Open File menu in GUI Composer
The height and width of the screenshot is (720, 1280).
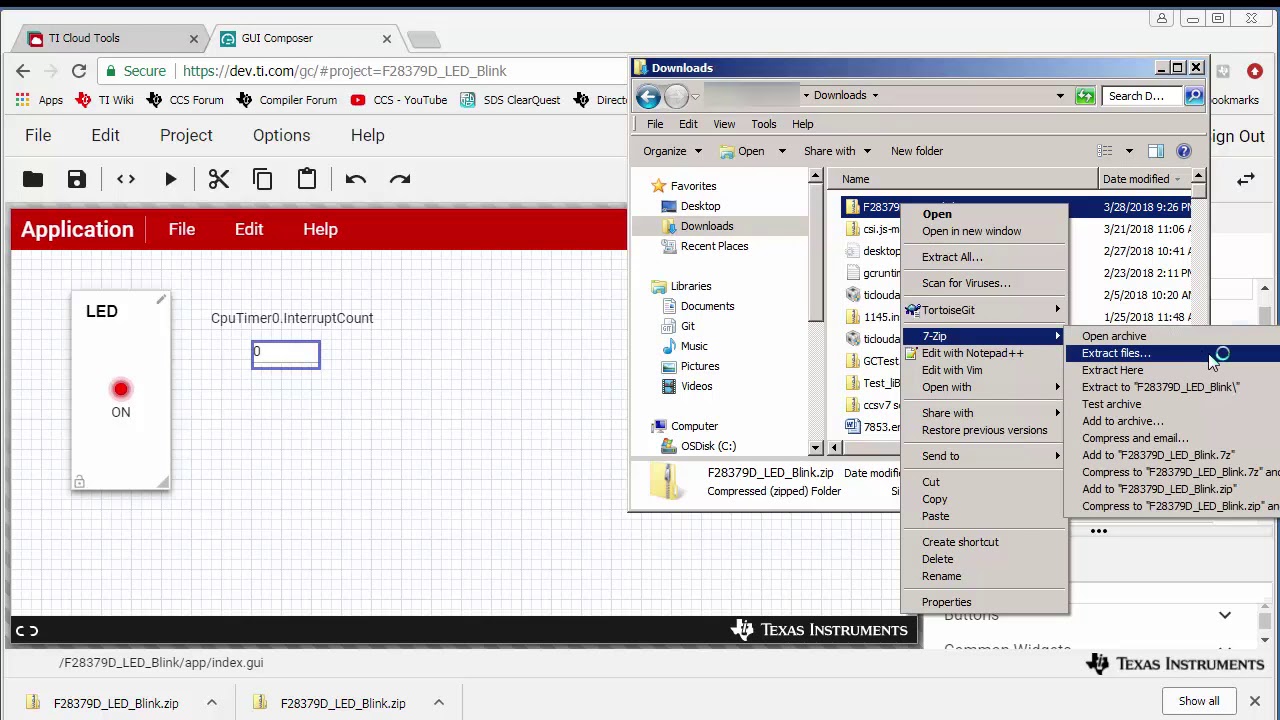(x=38, y=135)
